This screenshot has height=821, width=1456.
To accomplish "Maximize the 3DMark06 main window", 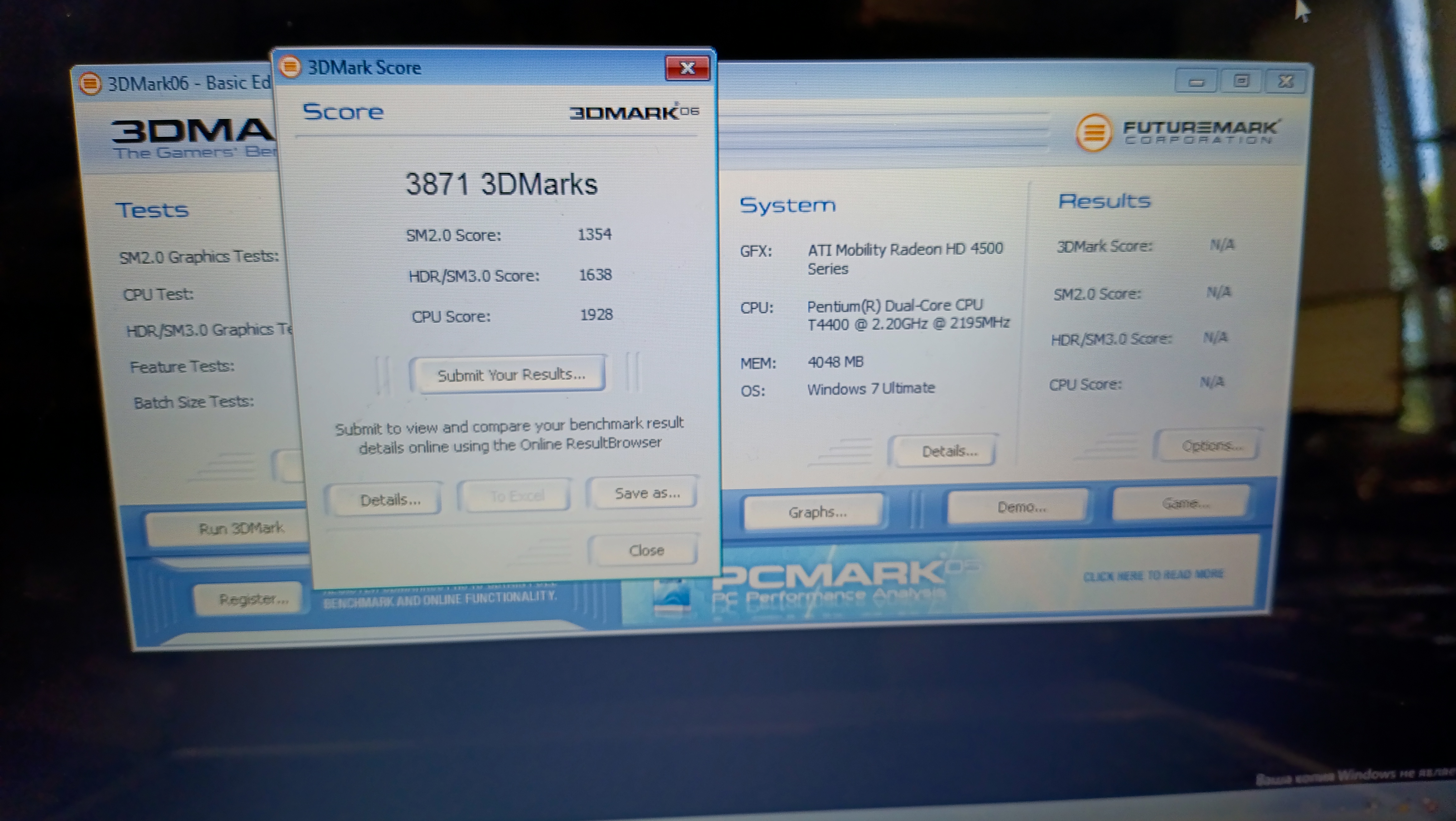I will [1241, 81].
